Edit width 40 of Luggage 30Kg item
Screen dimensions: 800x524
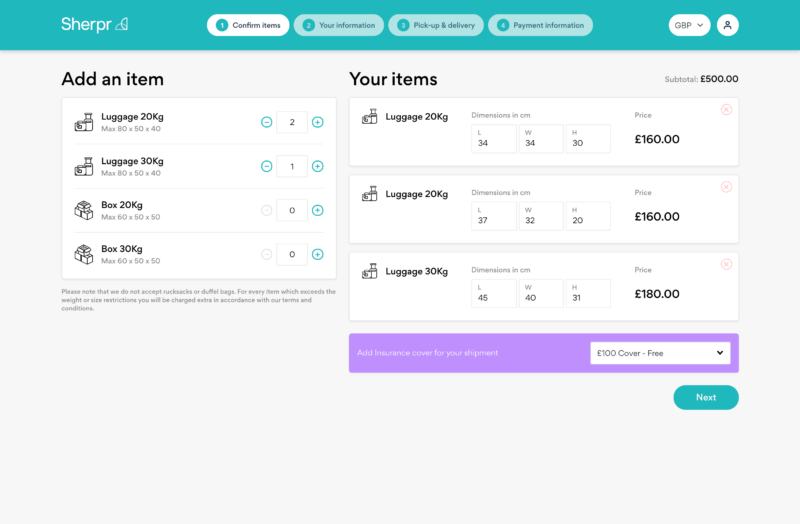(541, 293)
